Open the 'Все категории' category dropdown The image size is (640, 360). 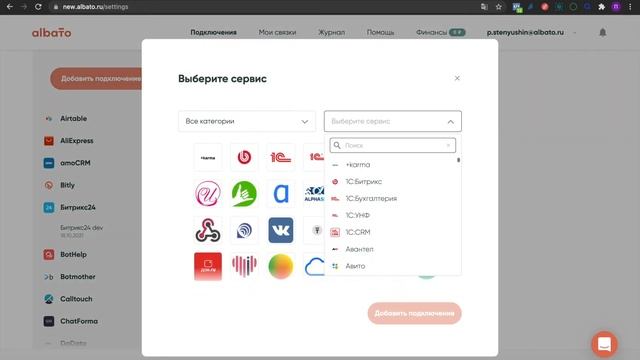click(247, 121)
